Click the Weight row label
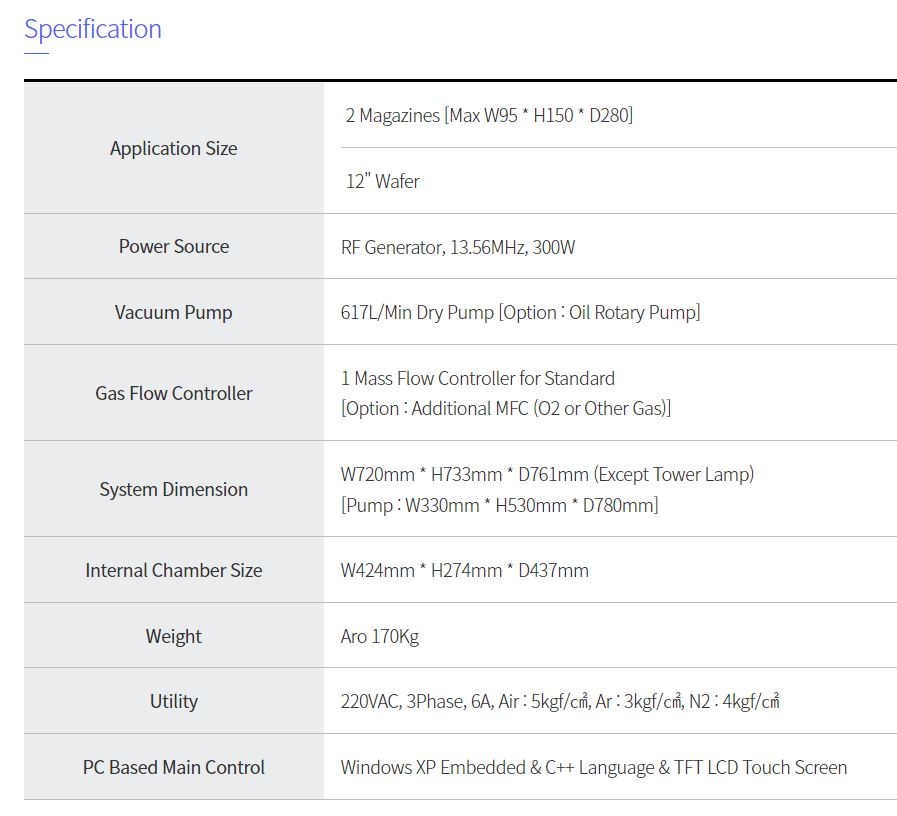 (x=174, y=636)
